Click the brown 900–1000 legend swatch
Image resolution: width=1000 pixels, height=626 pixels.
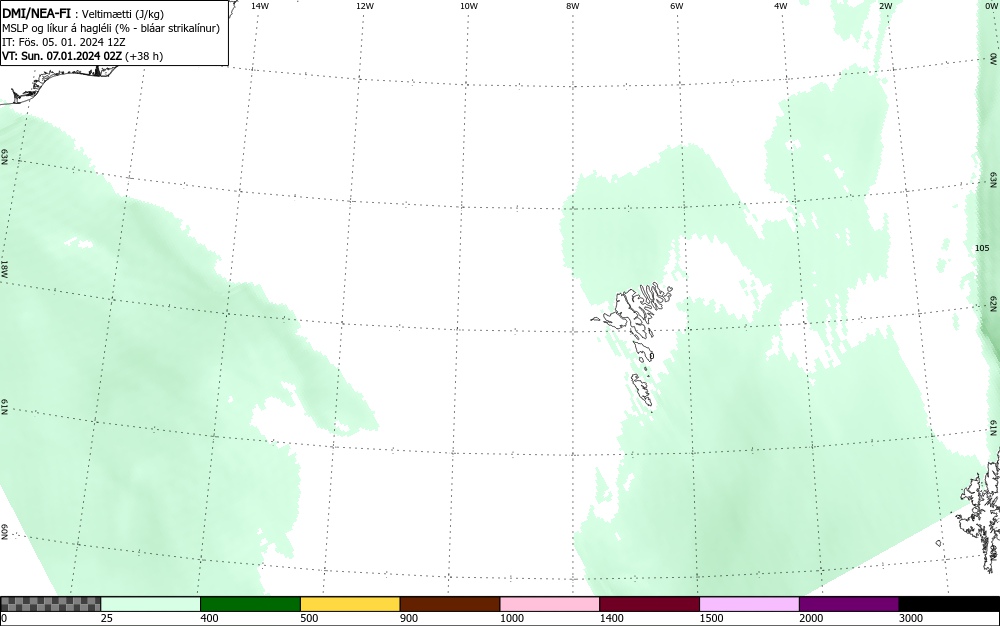click(x=450, y=604)
